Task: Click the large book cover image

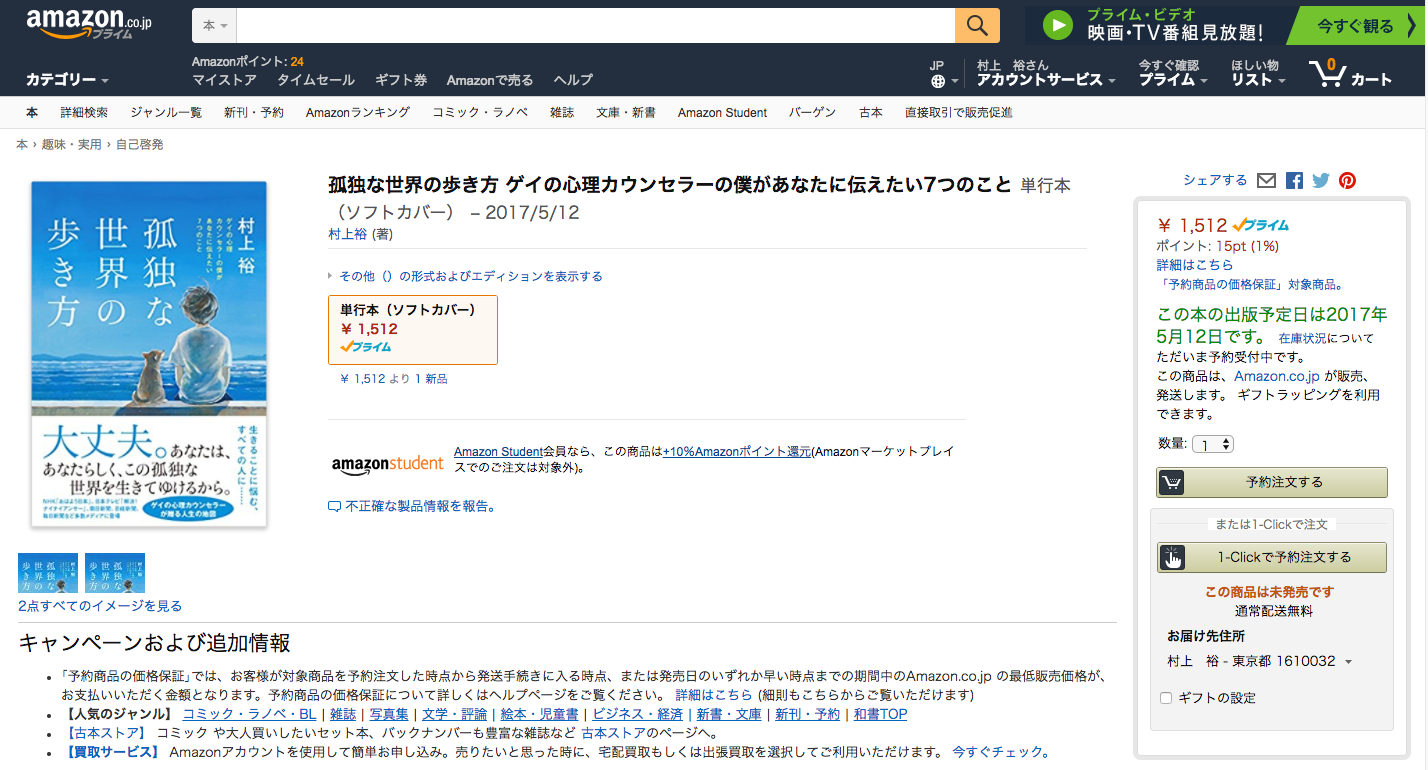Action: pos(149,354)
